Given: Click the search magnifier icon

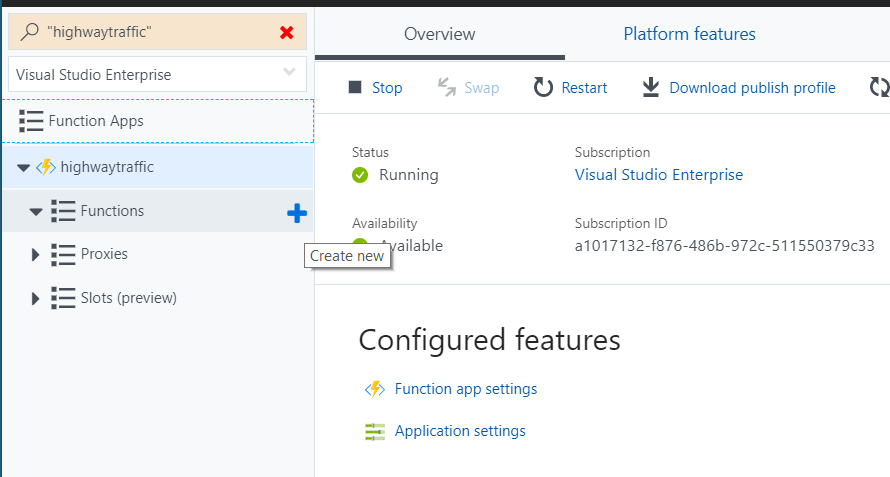Looking at the screenshot, I should click(x=29, y=32).
